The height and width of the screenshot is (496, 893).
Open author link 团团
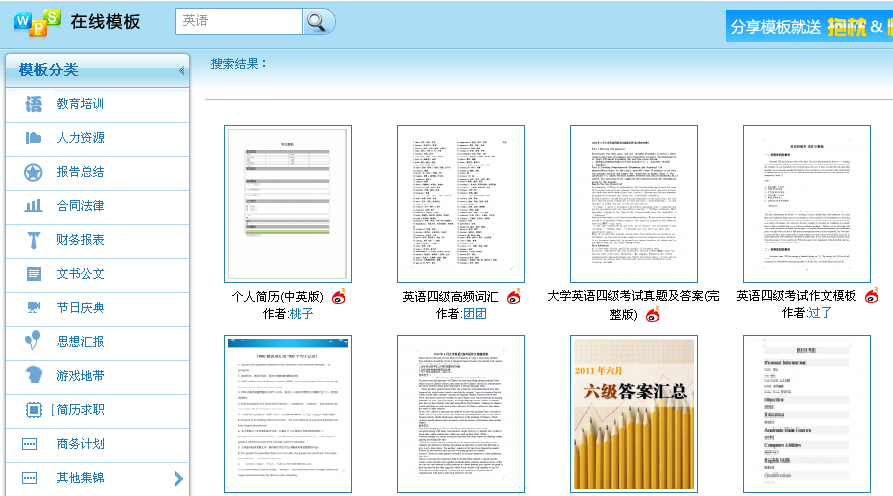click(474, 314)
